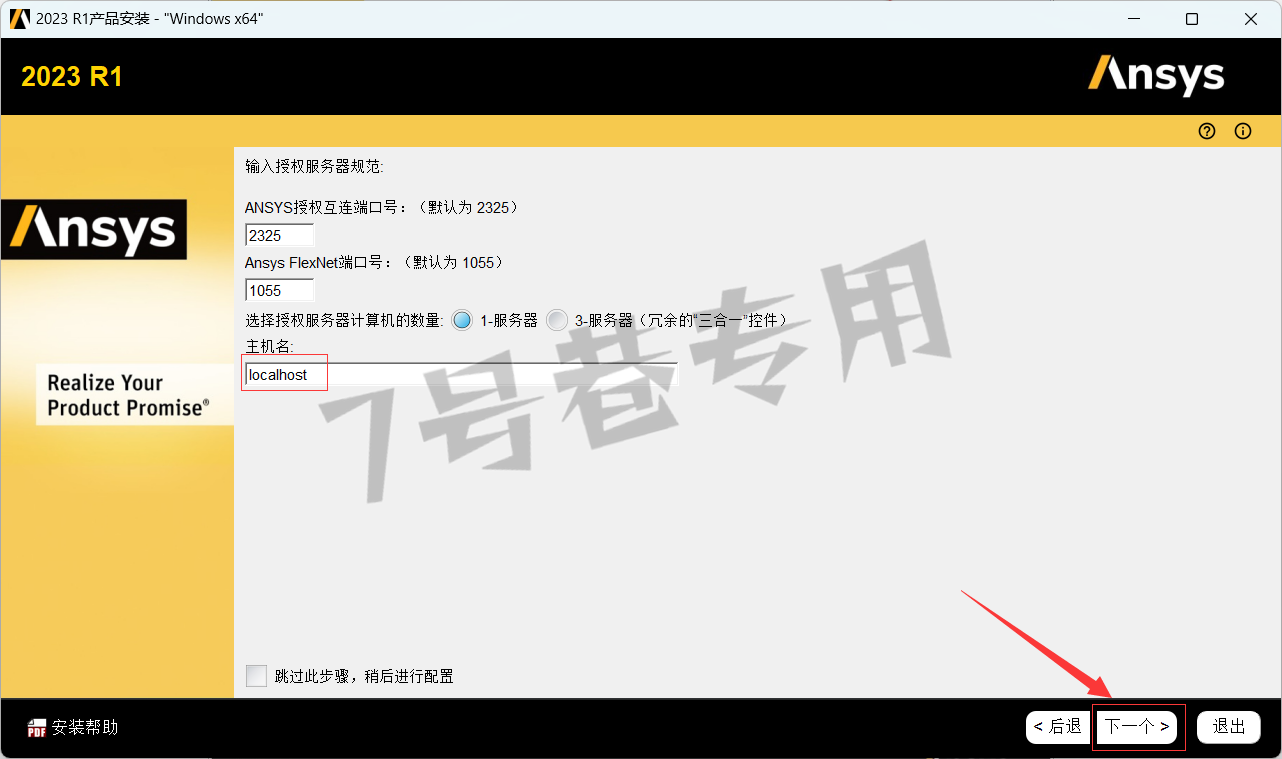
Task: Close the installer window
Action: pyautogui.click(x=1251, y=19)
